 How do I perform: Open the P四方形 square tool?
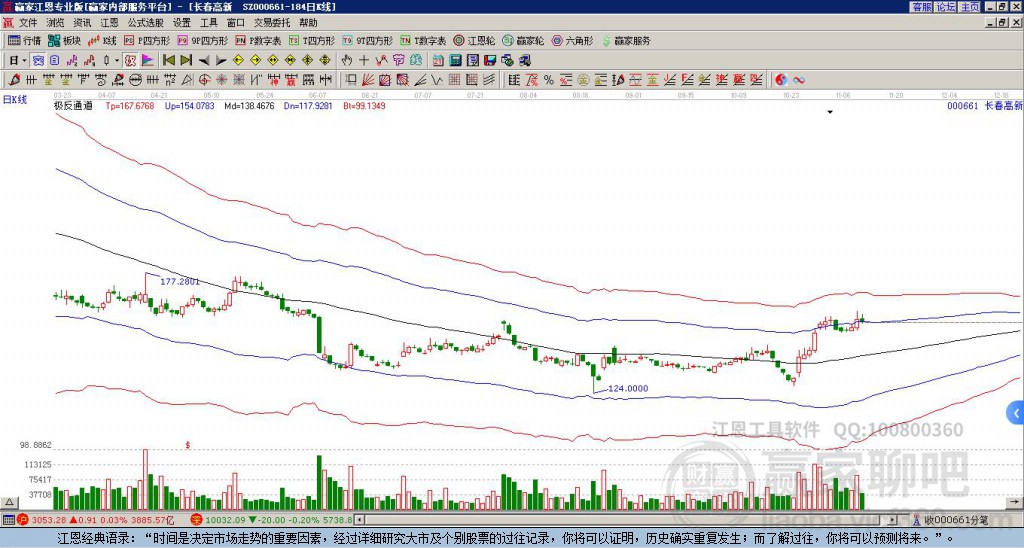point(147,40)
